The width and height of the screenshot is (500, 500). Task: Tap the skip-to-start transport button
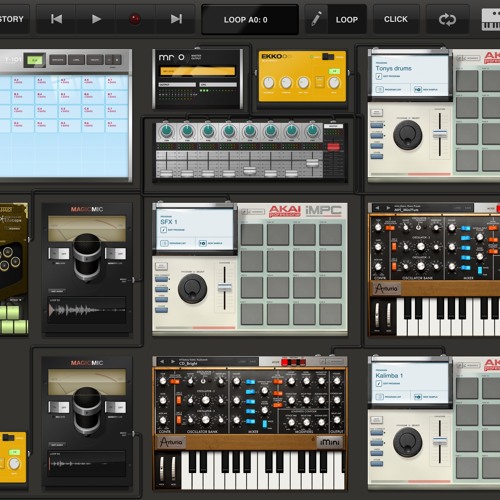coord(56,19)
